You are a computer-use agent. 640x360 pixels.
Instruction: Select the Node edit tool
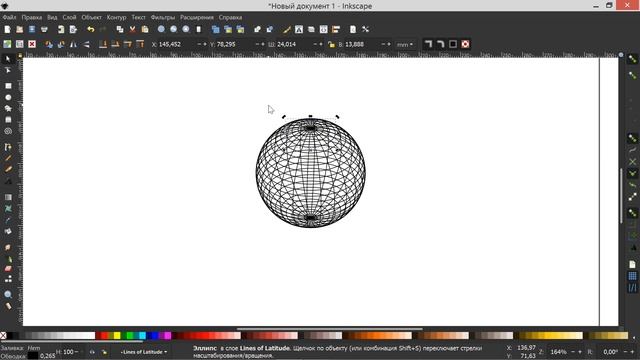(8, 71)
